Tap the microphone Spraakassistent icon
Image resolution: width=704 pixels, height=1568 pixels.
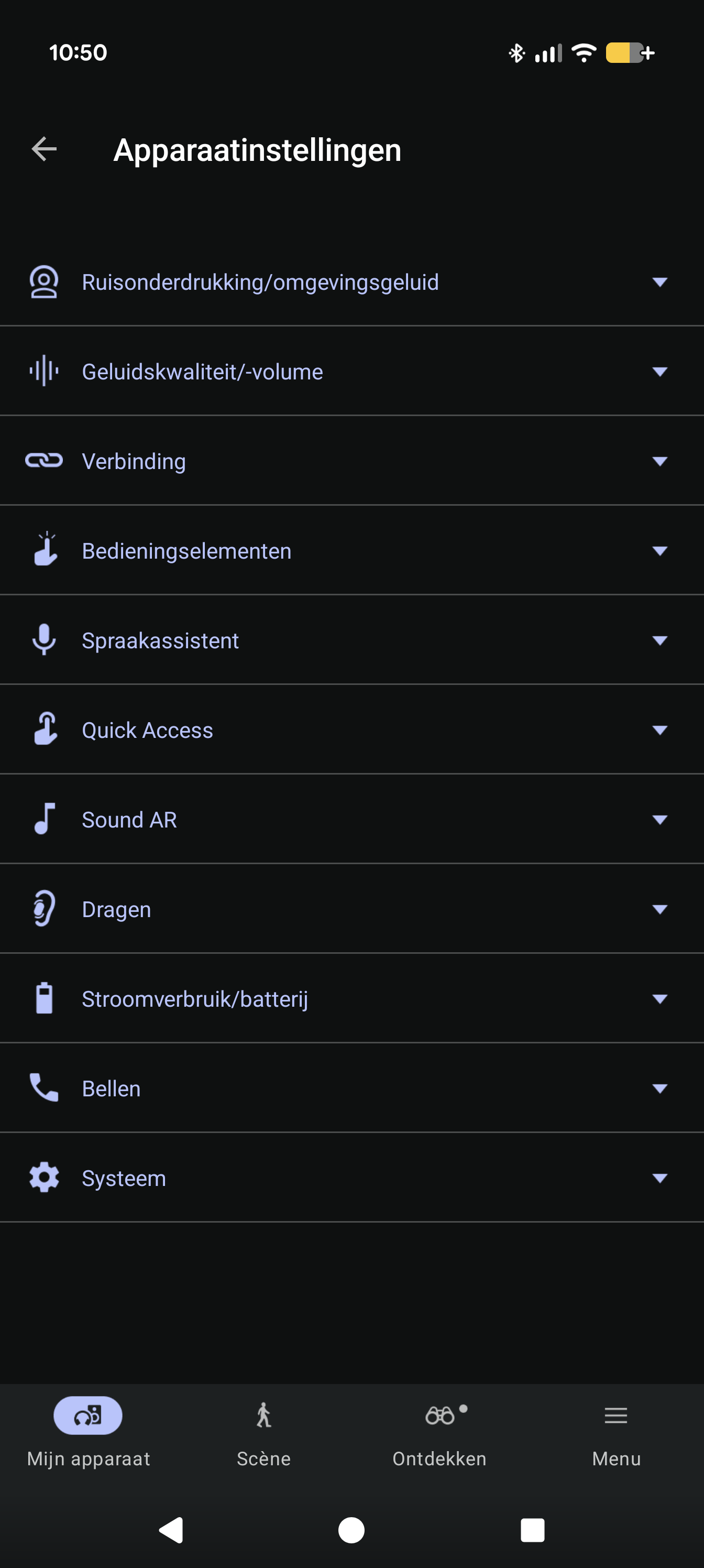tap(44, 640)
